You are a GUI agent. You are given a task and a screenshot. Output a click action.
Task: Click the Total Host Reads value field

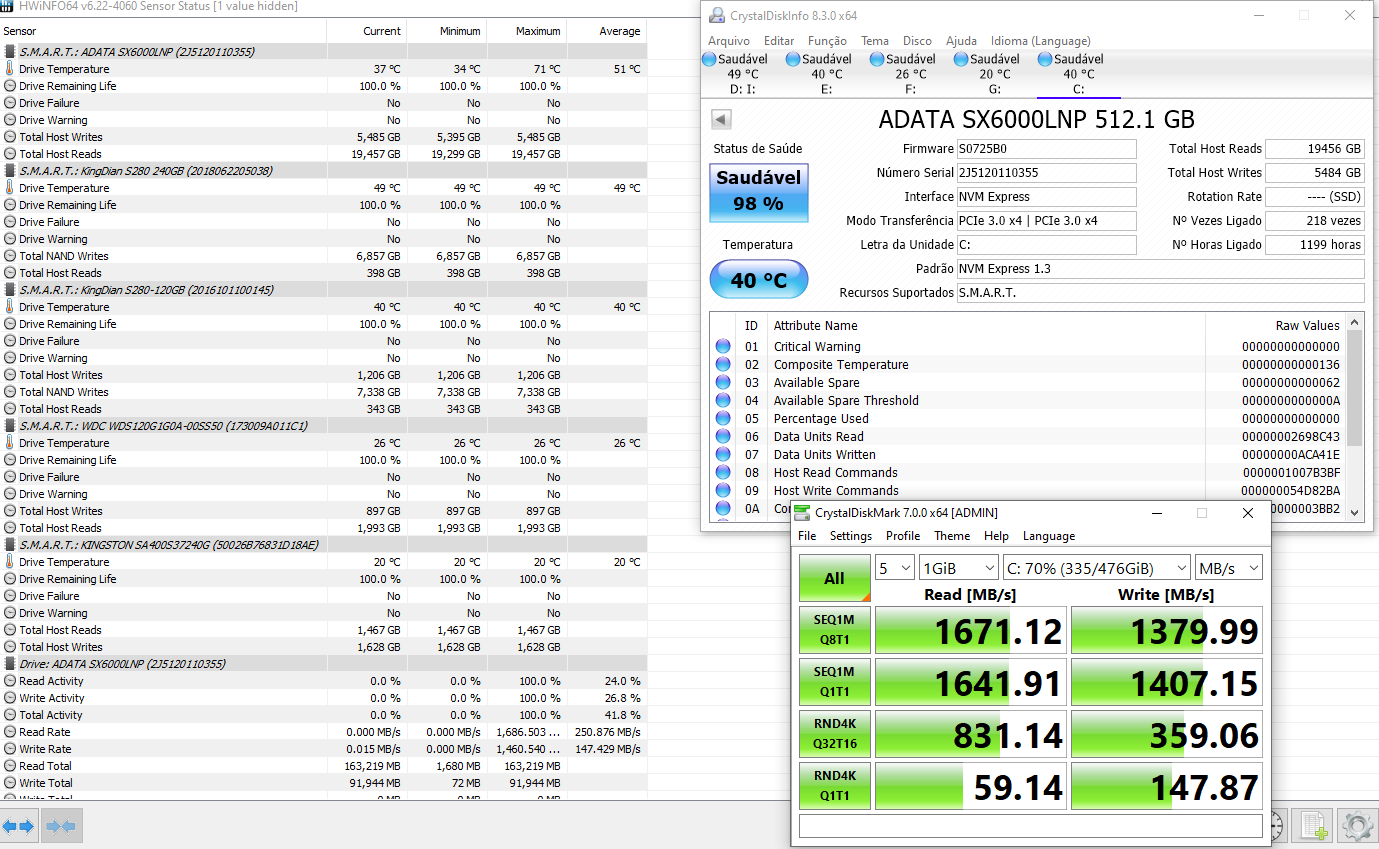1314,149
